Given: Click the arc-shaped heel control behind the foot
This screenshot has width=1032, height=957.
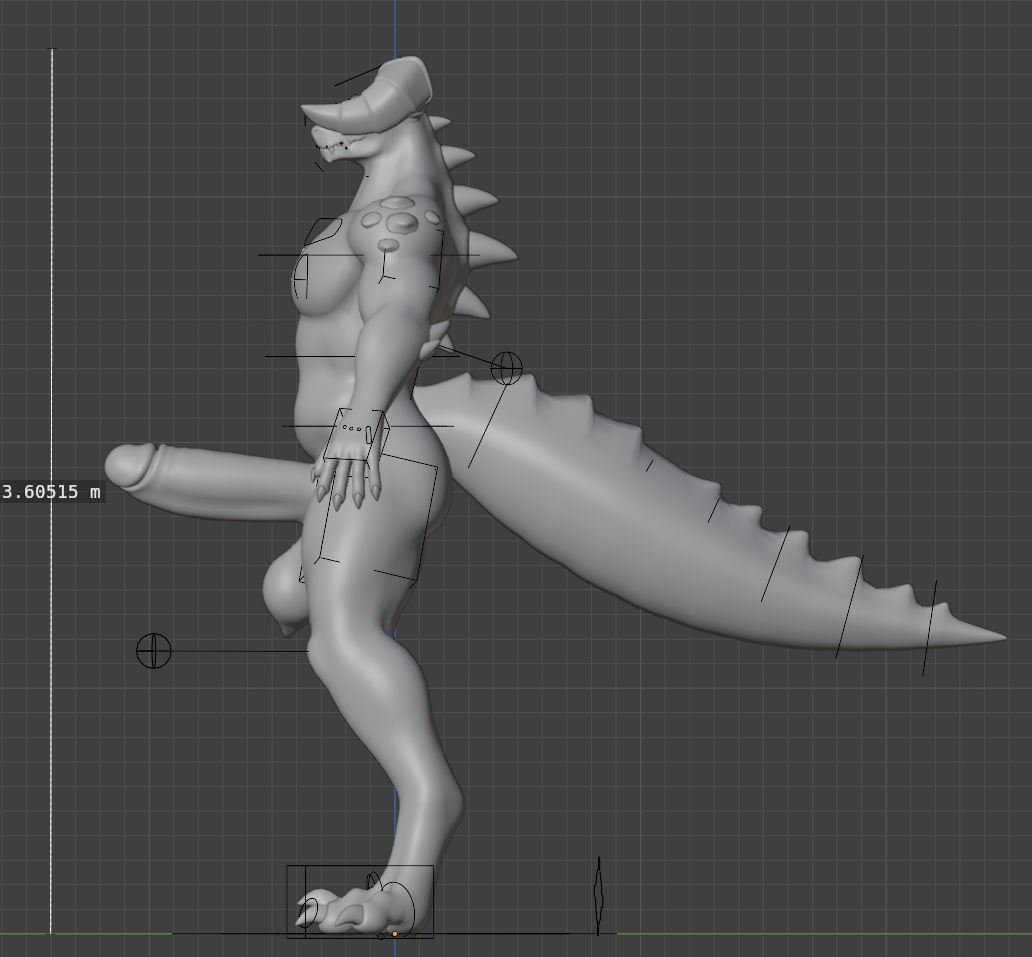Looking at the screenshot, I should (x=404, y=905).
